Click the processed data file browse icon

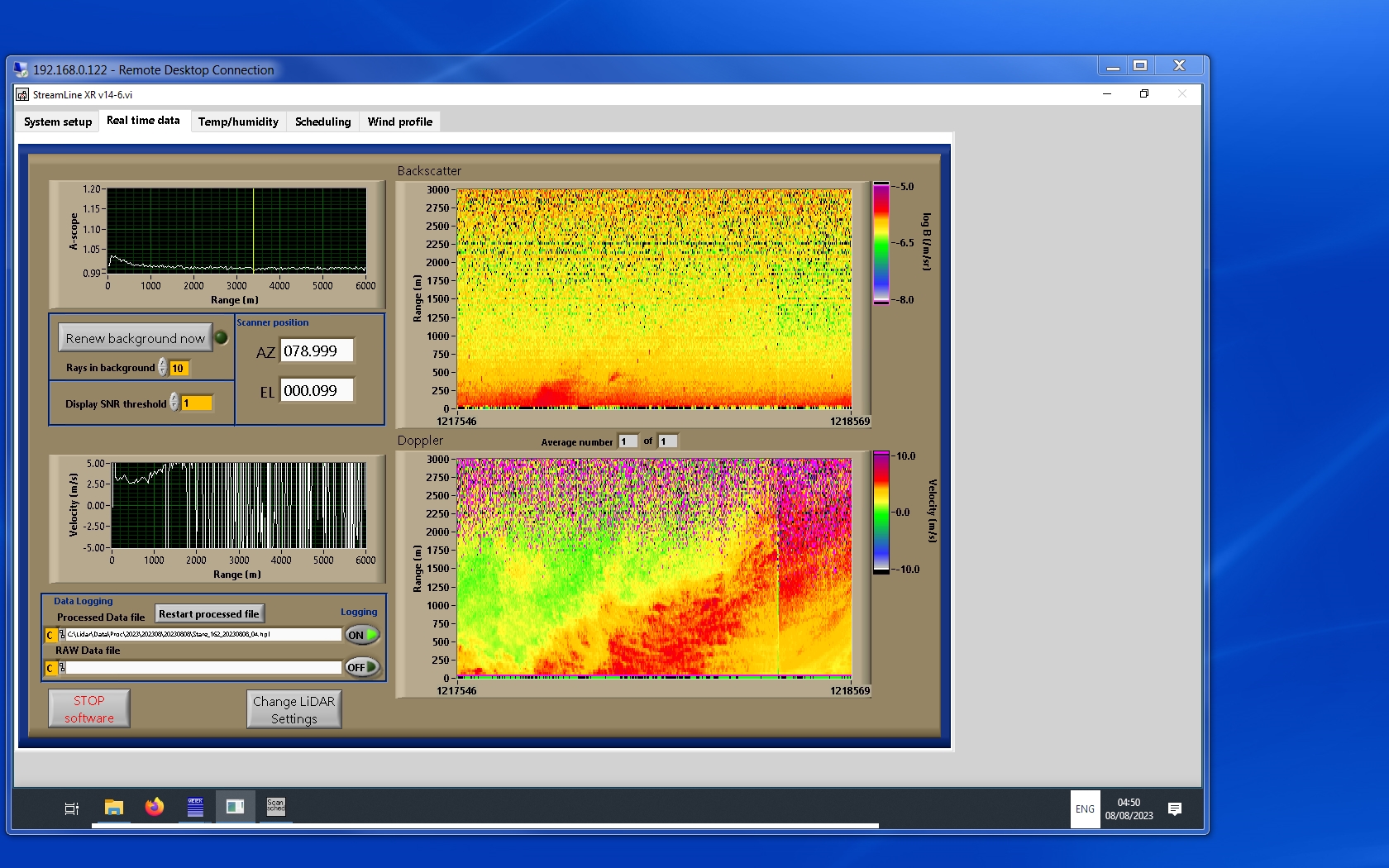62,635
